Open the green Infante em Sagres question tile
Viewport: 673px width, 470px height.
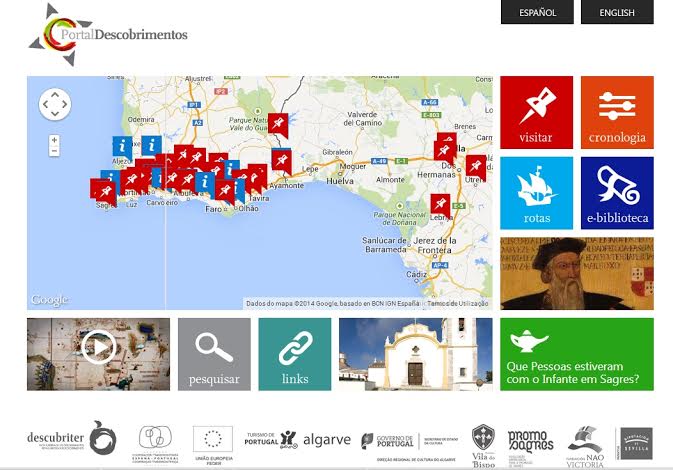point(577,354)
